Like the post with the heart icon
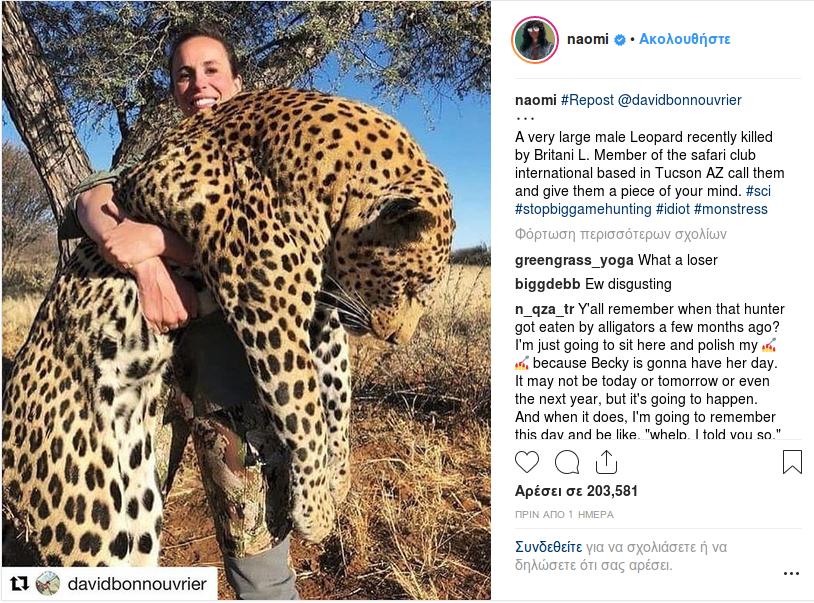Viewport: 814px width, 603px height. click(527, 462)
